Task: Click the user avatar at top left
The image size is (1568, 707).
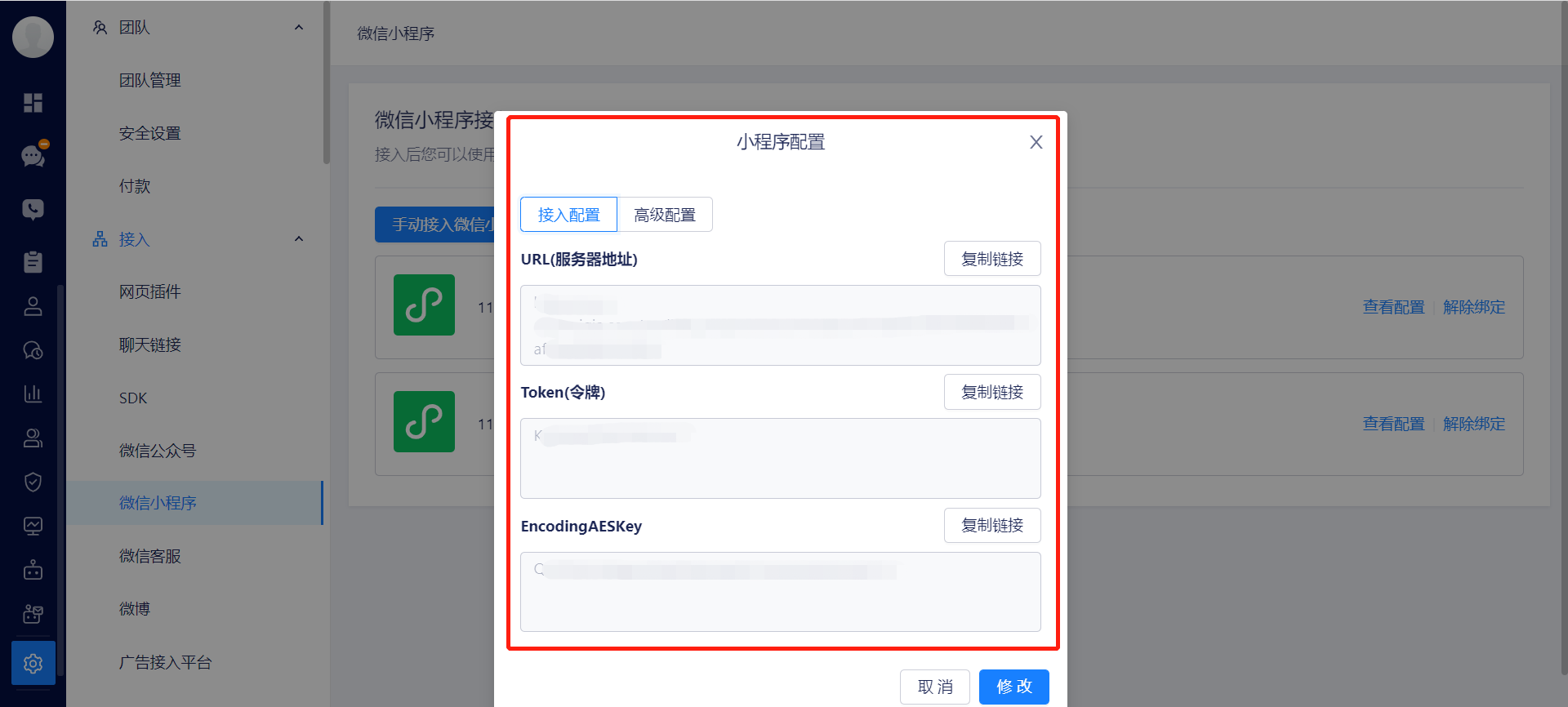Action: (x=33, y=37)
